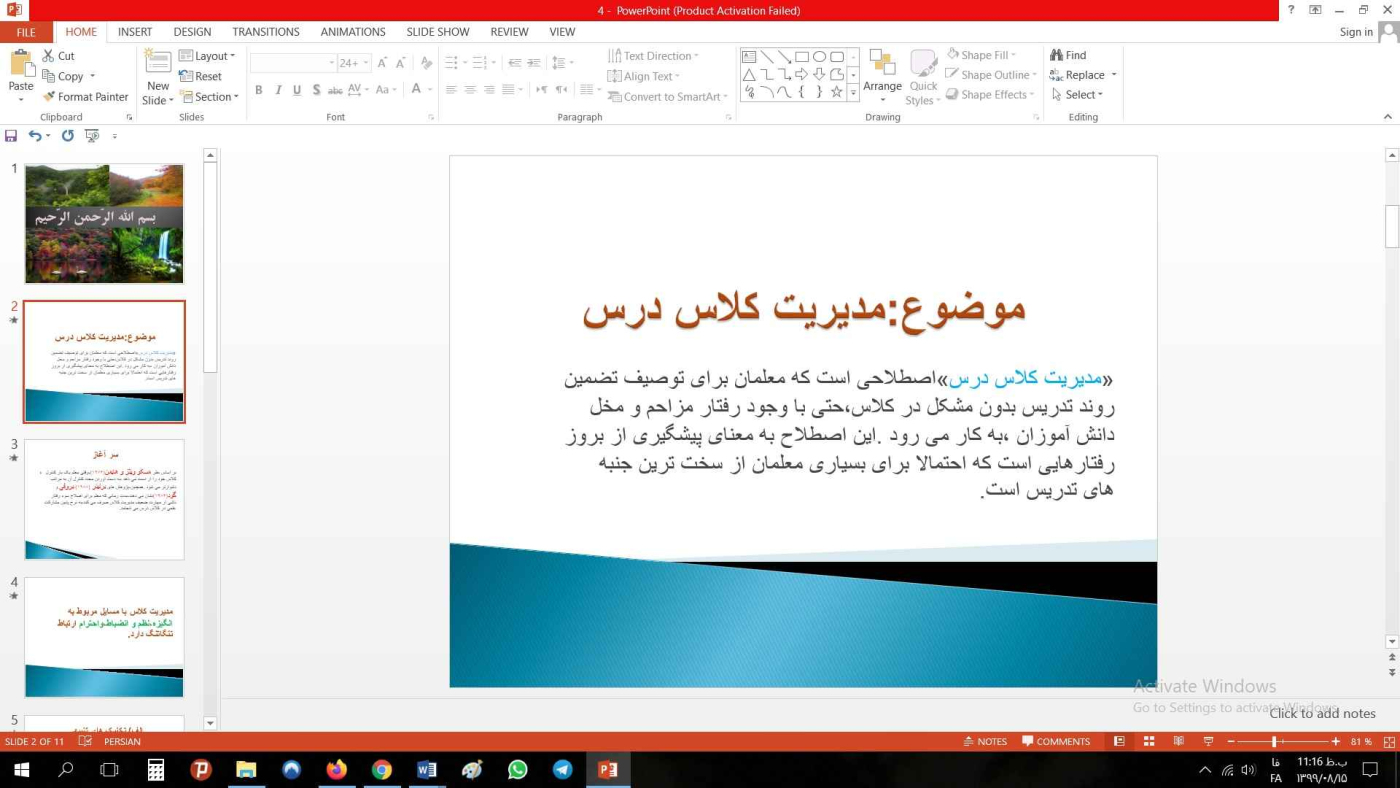This screenshot has height=788, width=1400.
Task: Toggle Bold formatting button
Action: click(x=258, y=90)
